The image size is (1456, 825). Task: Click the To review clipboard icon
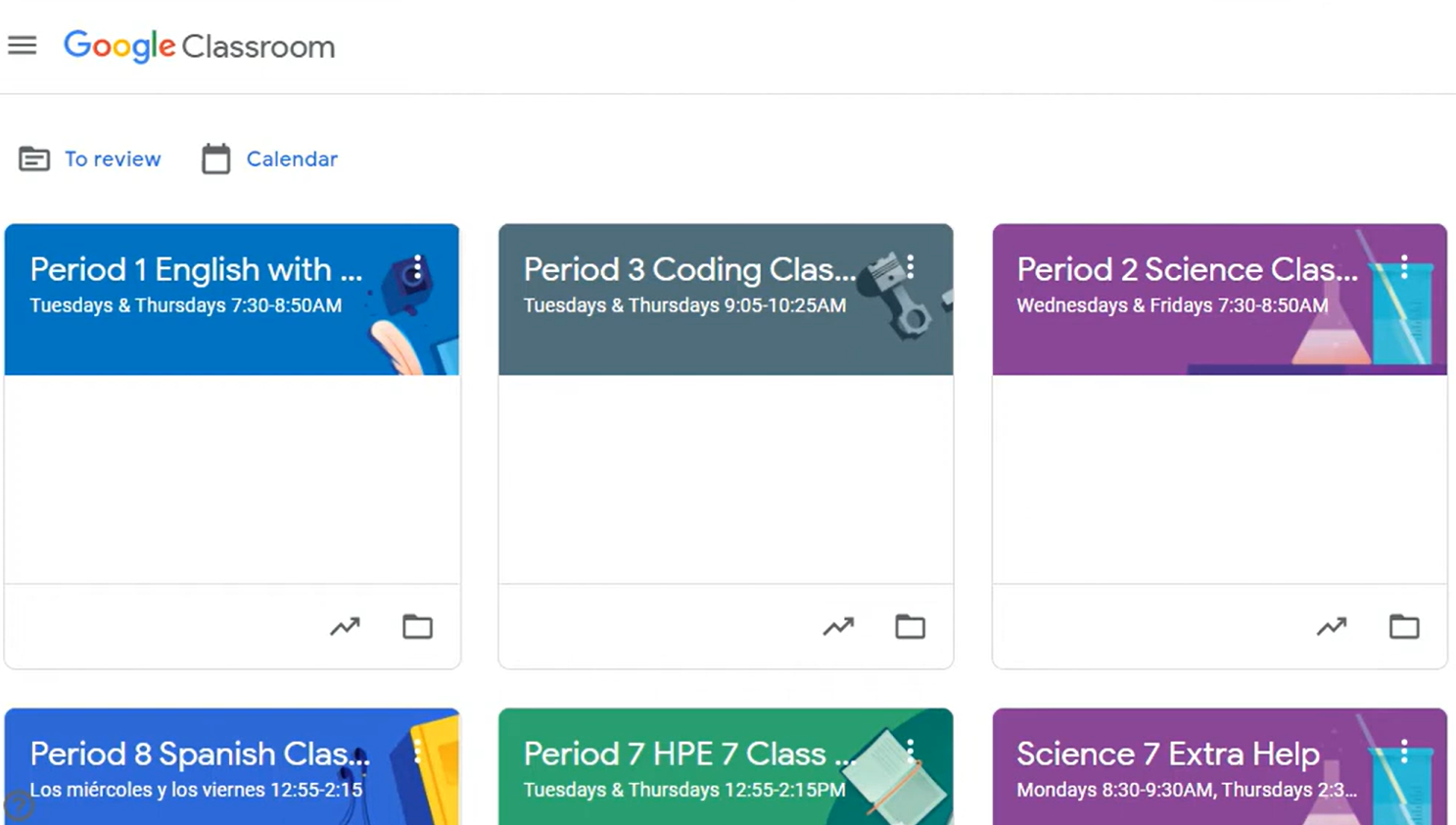34,159
